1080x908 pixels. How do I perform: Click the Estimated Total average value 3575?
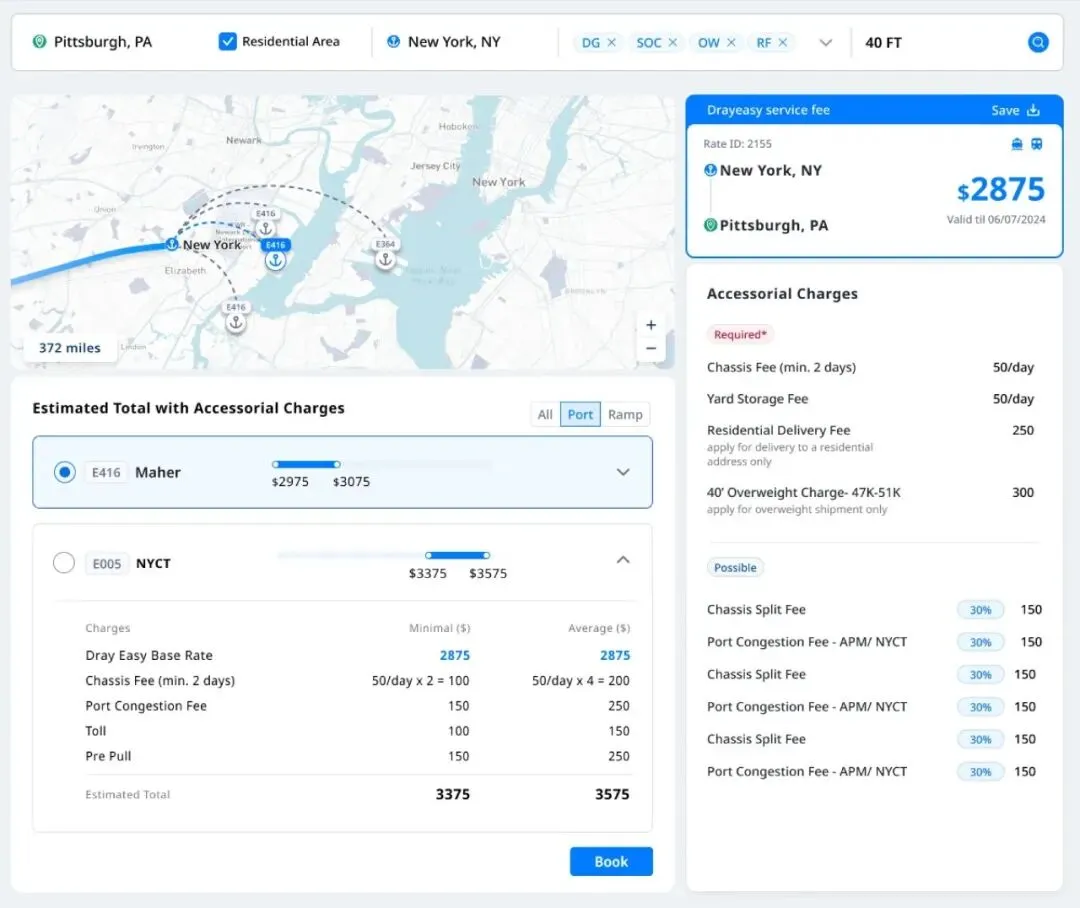pyautogui.click(x=612, y=794)
